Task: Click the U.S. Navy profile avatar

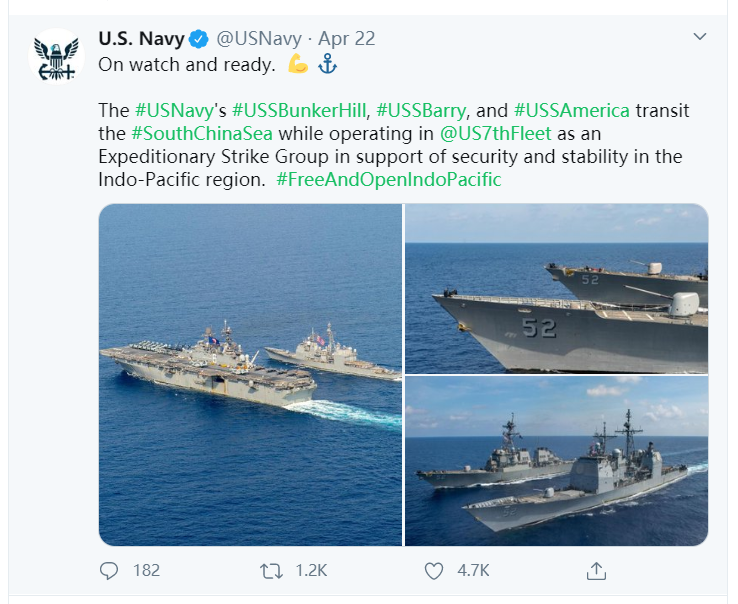Action: (56, 56)
